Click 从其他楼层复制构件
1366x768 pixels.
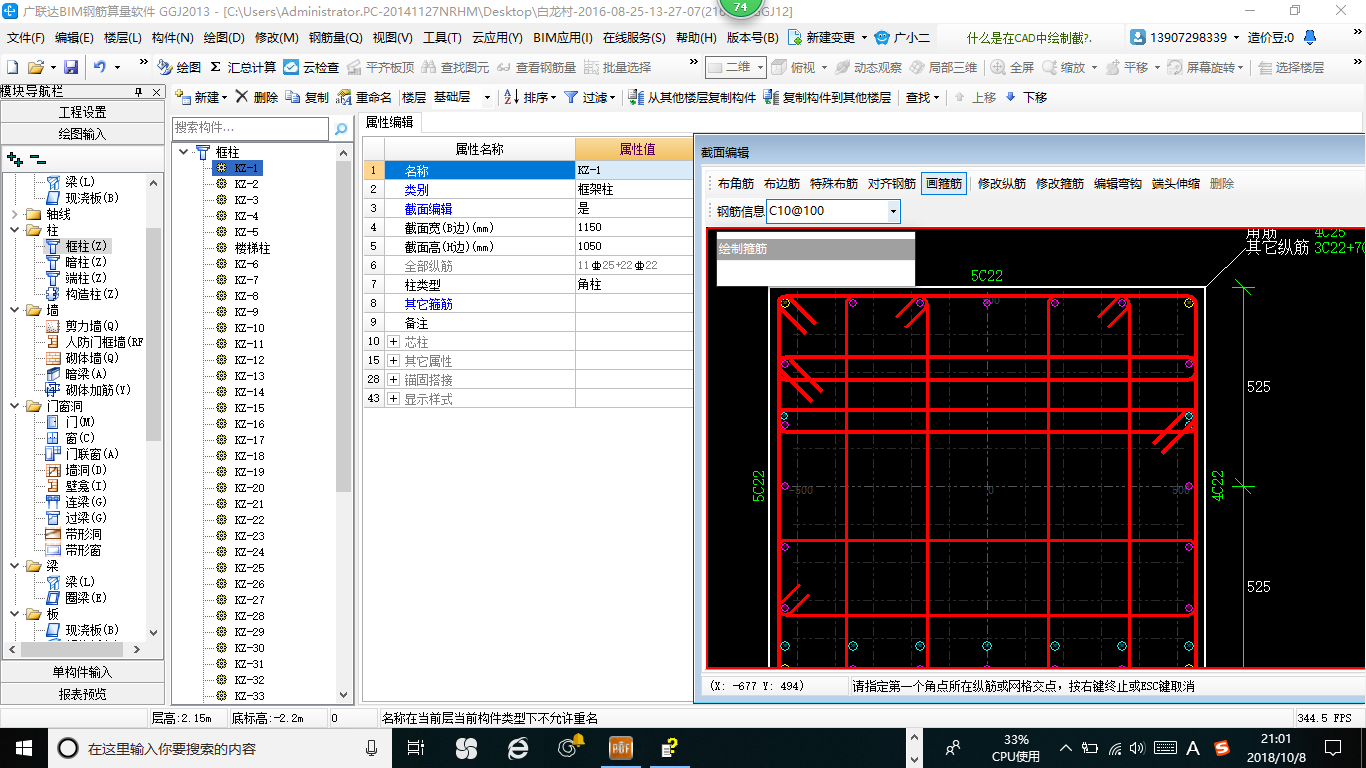(x=692, y=97)
